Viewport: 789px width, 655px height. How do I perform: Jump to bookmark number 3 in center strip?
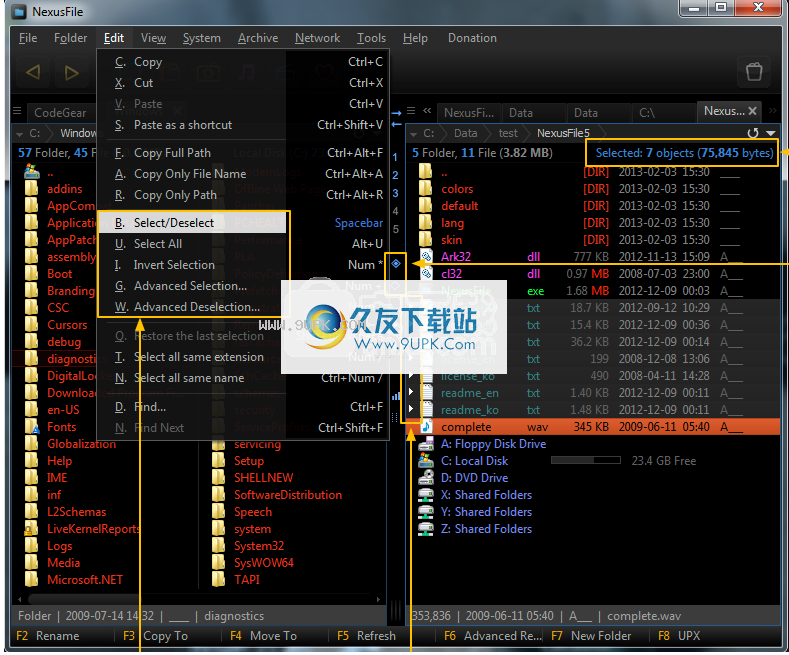[395, 193]
